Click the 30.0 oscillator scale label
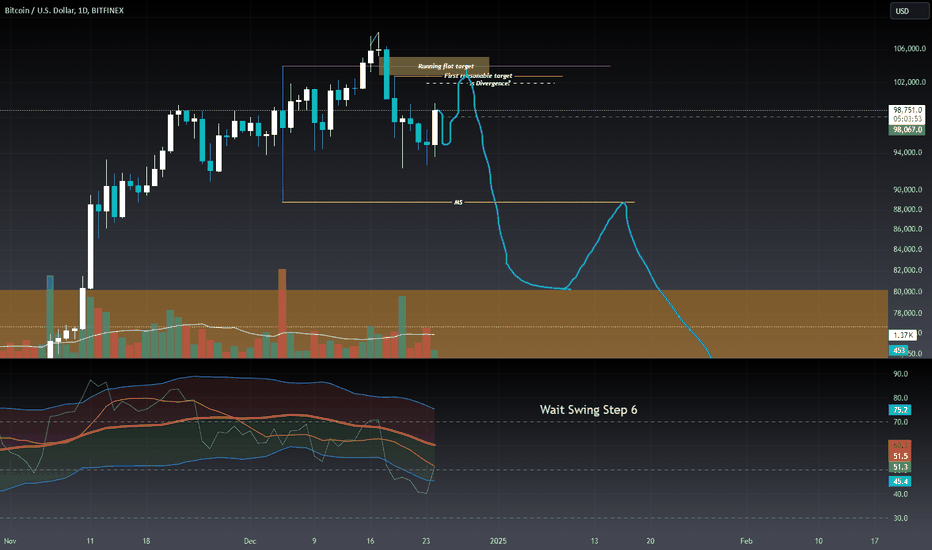 (901, 518)
